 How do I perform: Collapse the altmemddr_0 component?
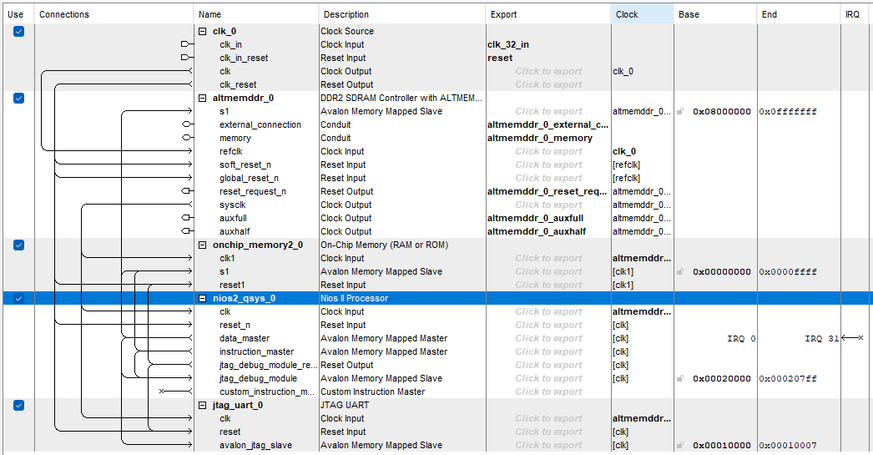click(x=203, y=98)
